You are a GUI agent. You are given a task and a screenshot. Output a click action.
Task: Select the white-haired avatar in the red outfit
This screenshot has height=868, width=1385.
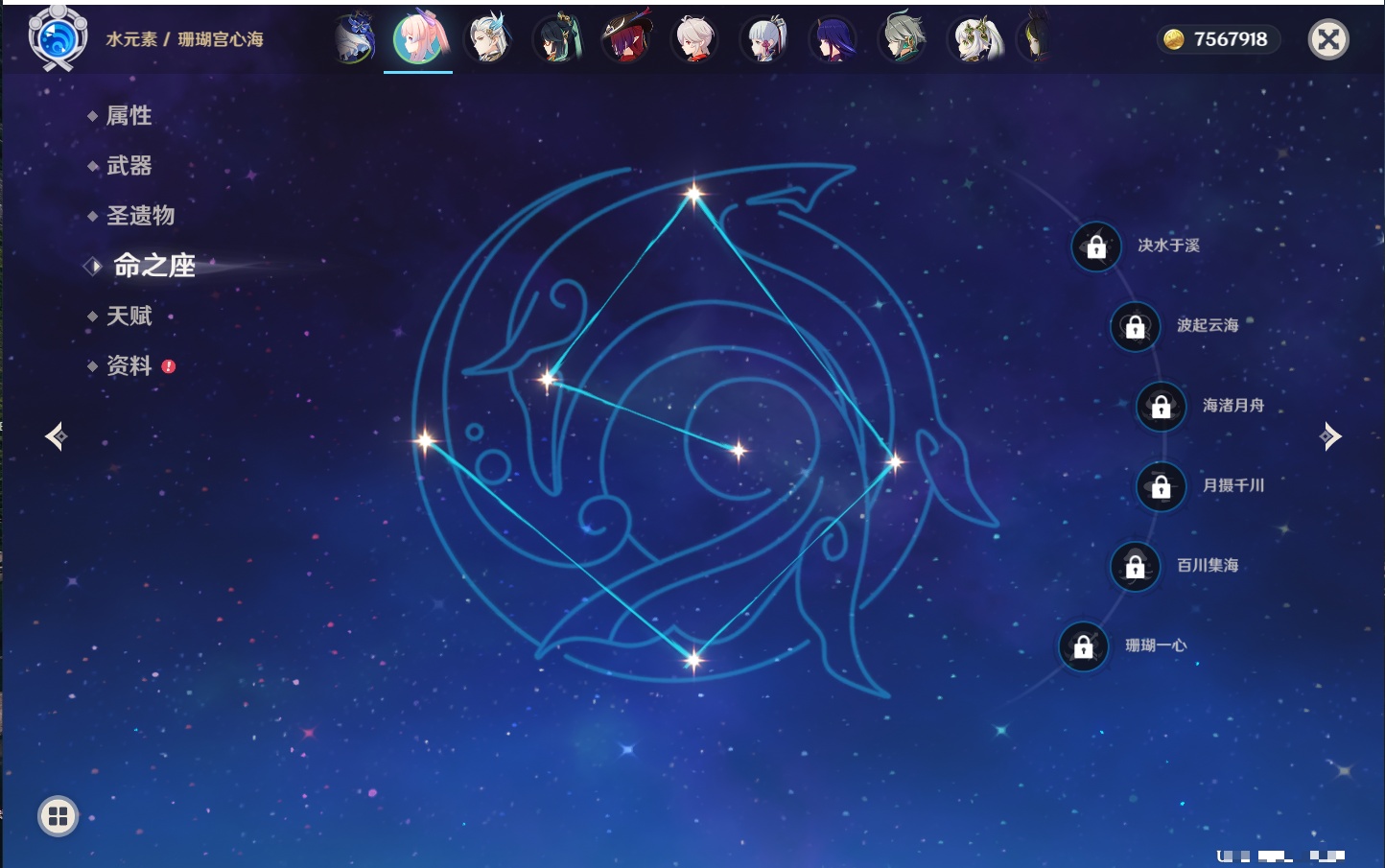(x=695, y=39)
